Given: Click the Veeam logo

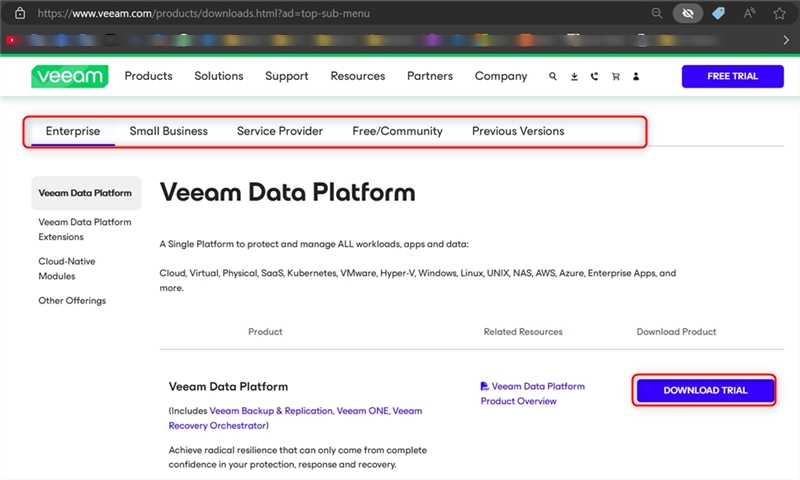Looking at the screenshot, I should [69, 76].
